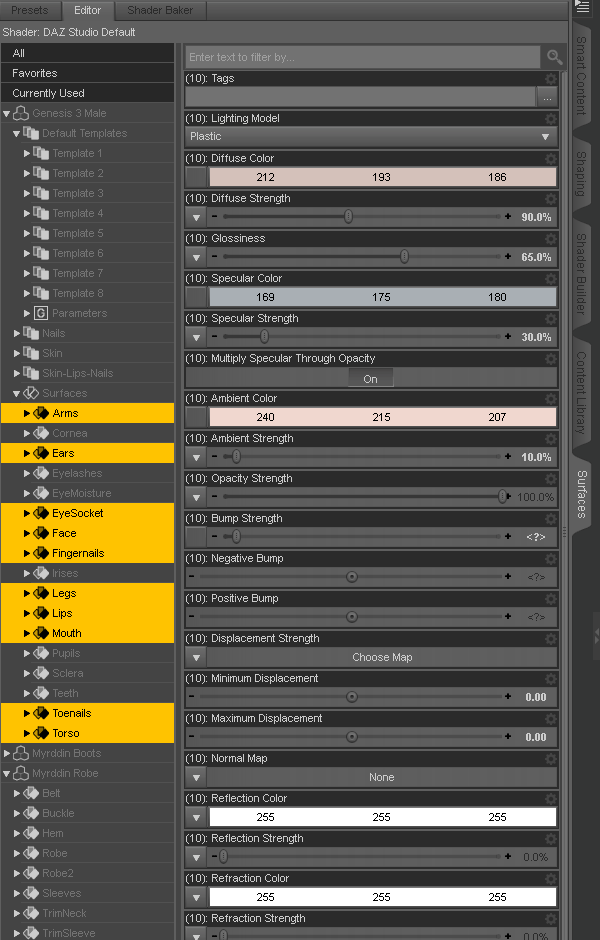Collapse the Genesis 3 Male tree node
Image resolution: width=600 pixels, height=940 pixels.
(7, 113)
